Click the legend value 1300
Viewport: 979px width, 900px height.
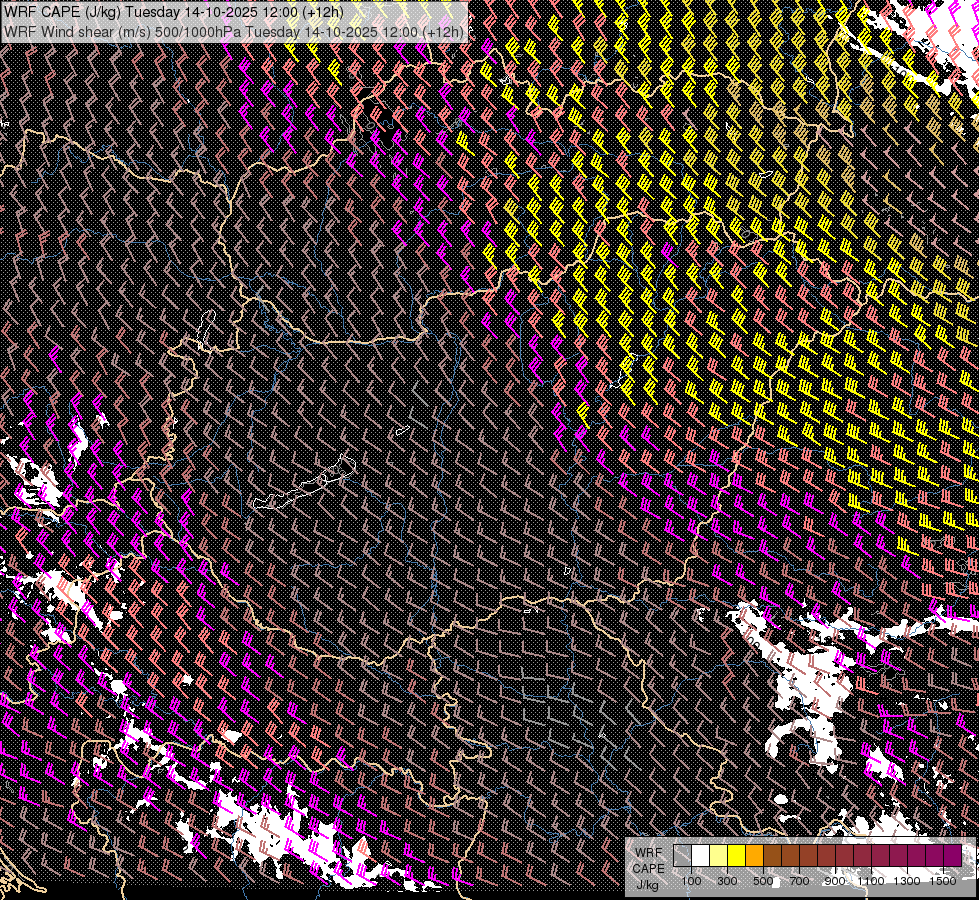(x=907, y=881)
